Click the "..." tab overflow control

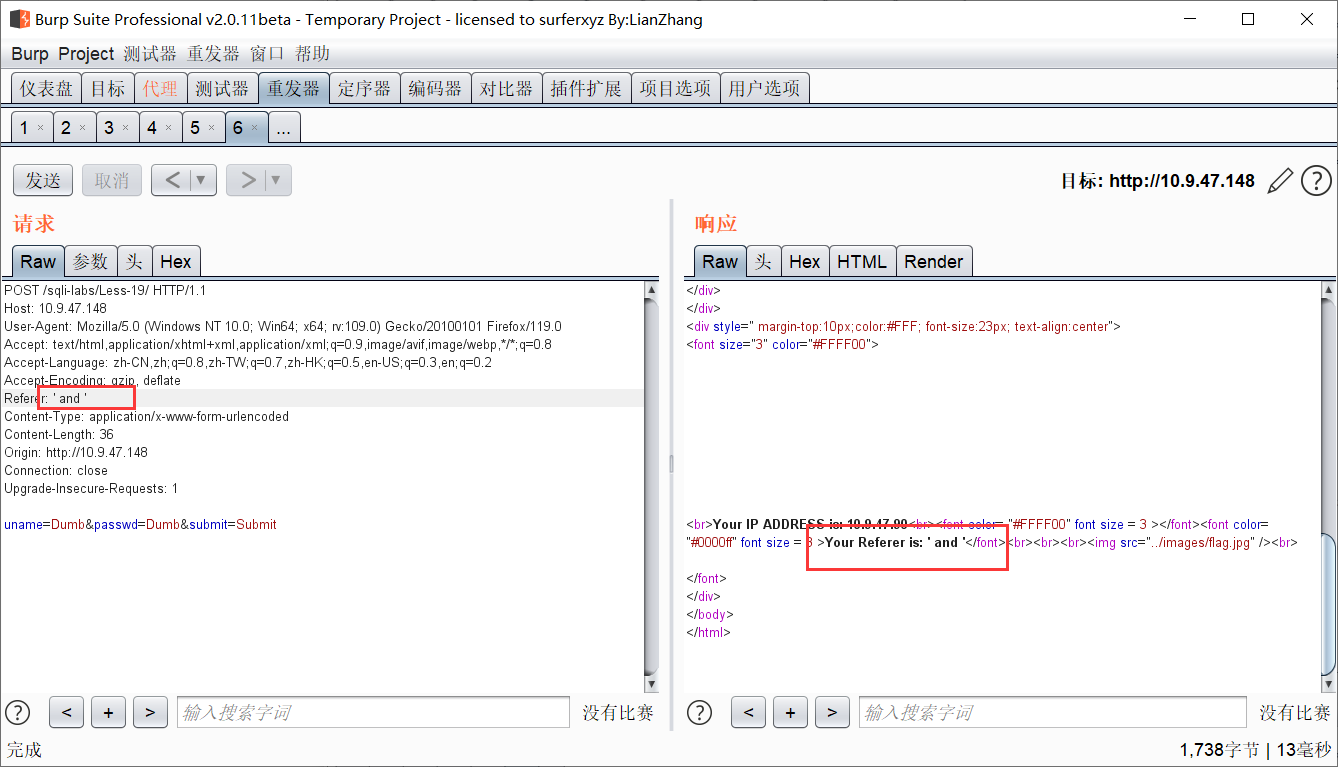coord(284,127)
